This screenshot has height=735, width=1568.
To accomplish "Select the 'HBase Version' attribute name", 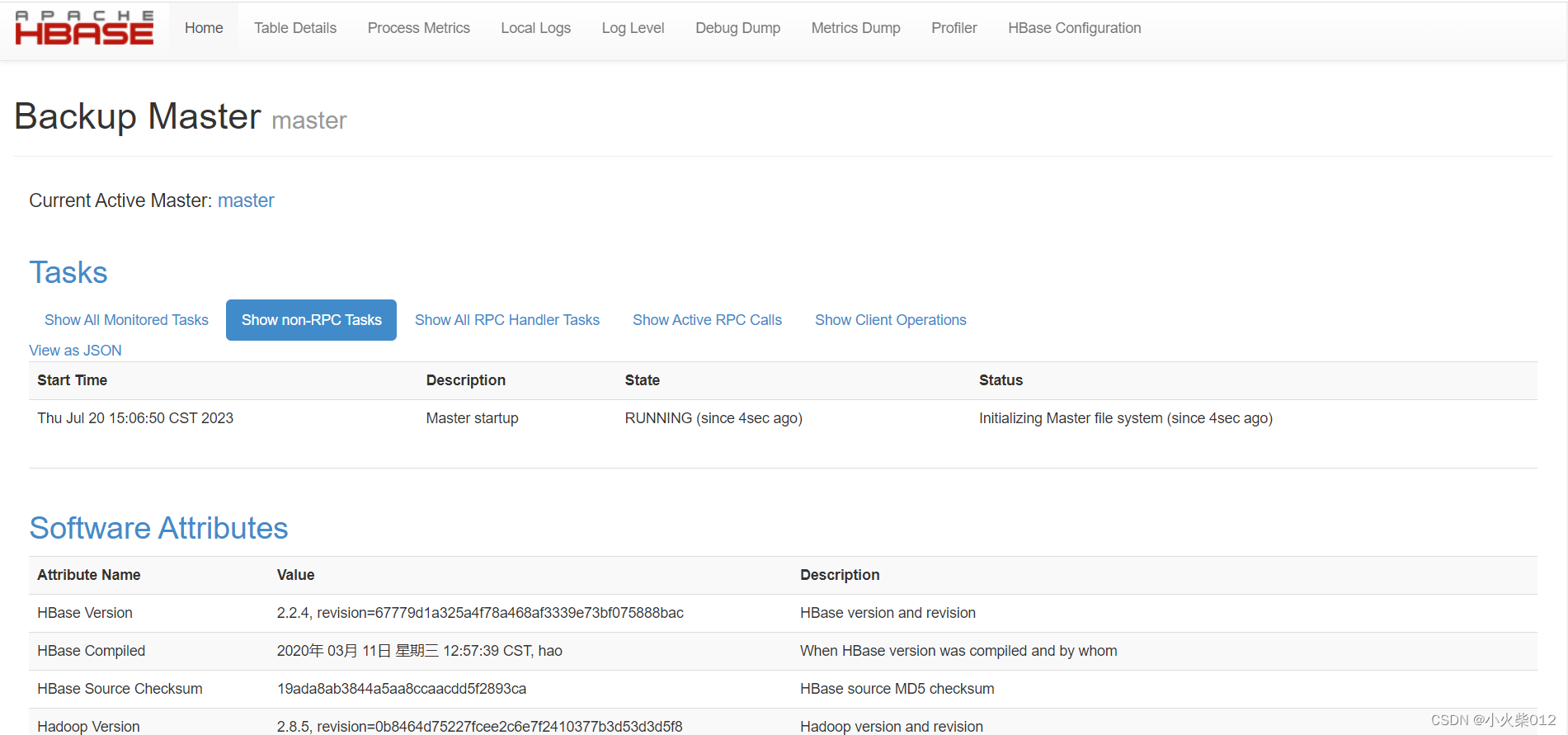I will (x=85, y=613).
